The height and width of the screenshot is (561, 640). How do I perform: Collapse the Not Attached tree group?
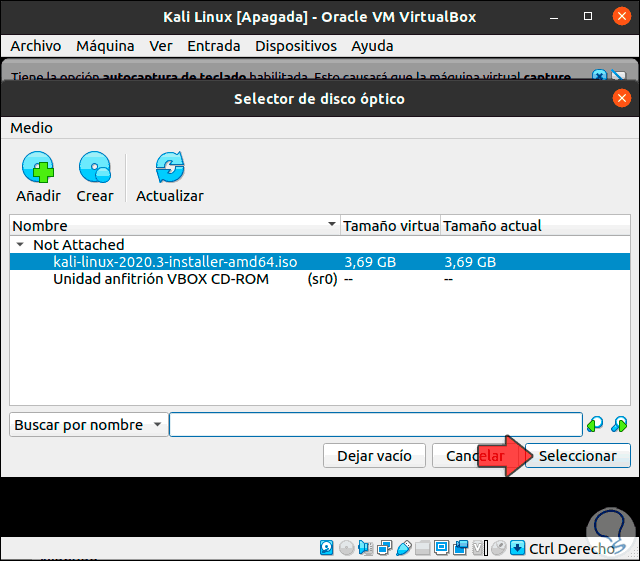(19, 245)
